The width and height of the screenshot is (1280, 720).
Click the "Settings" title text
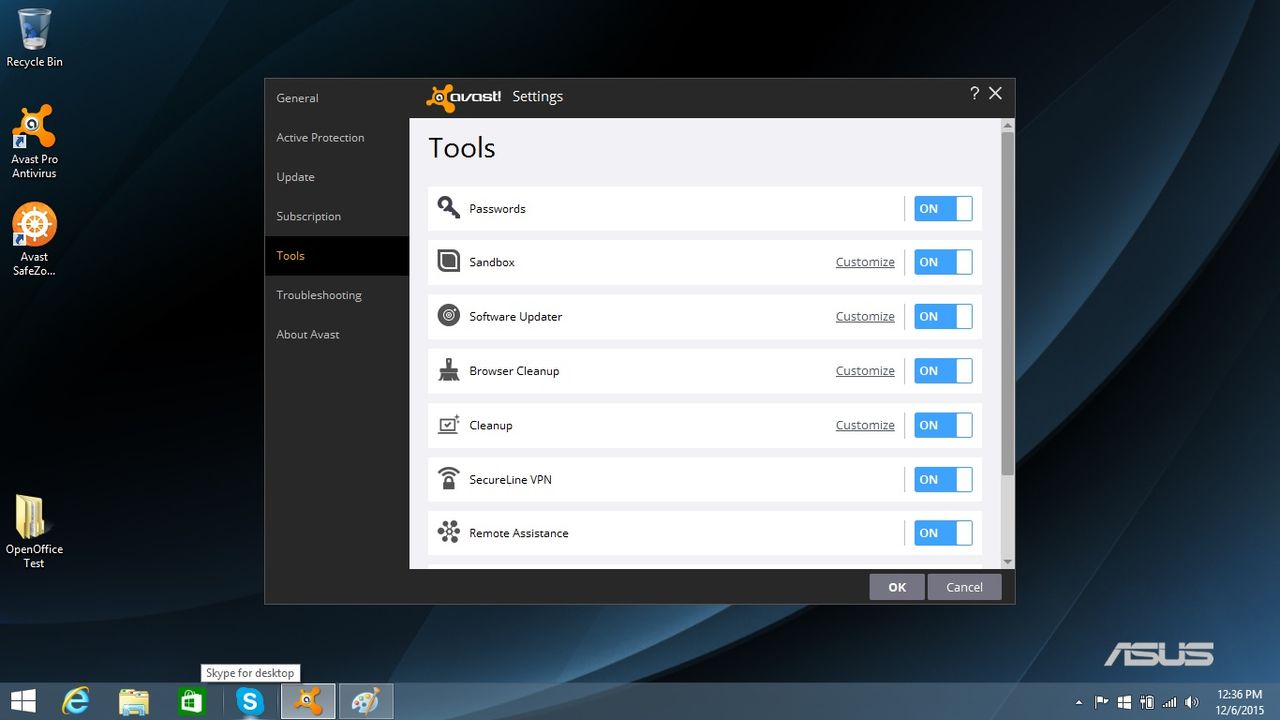pos(537,97)
